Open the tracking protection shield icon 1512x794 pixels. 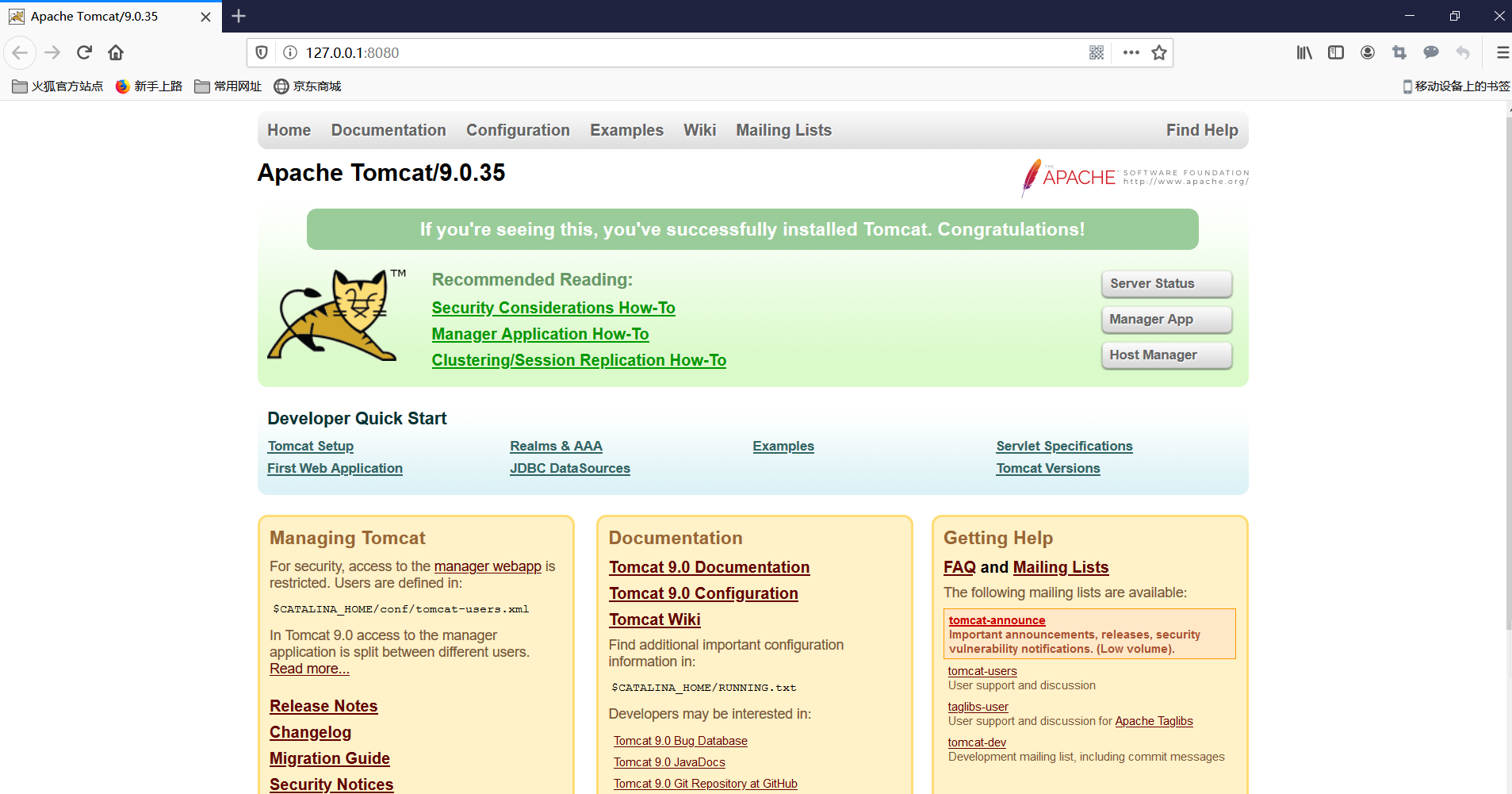click(x=262, y=52)
